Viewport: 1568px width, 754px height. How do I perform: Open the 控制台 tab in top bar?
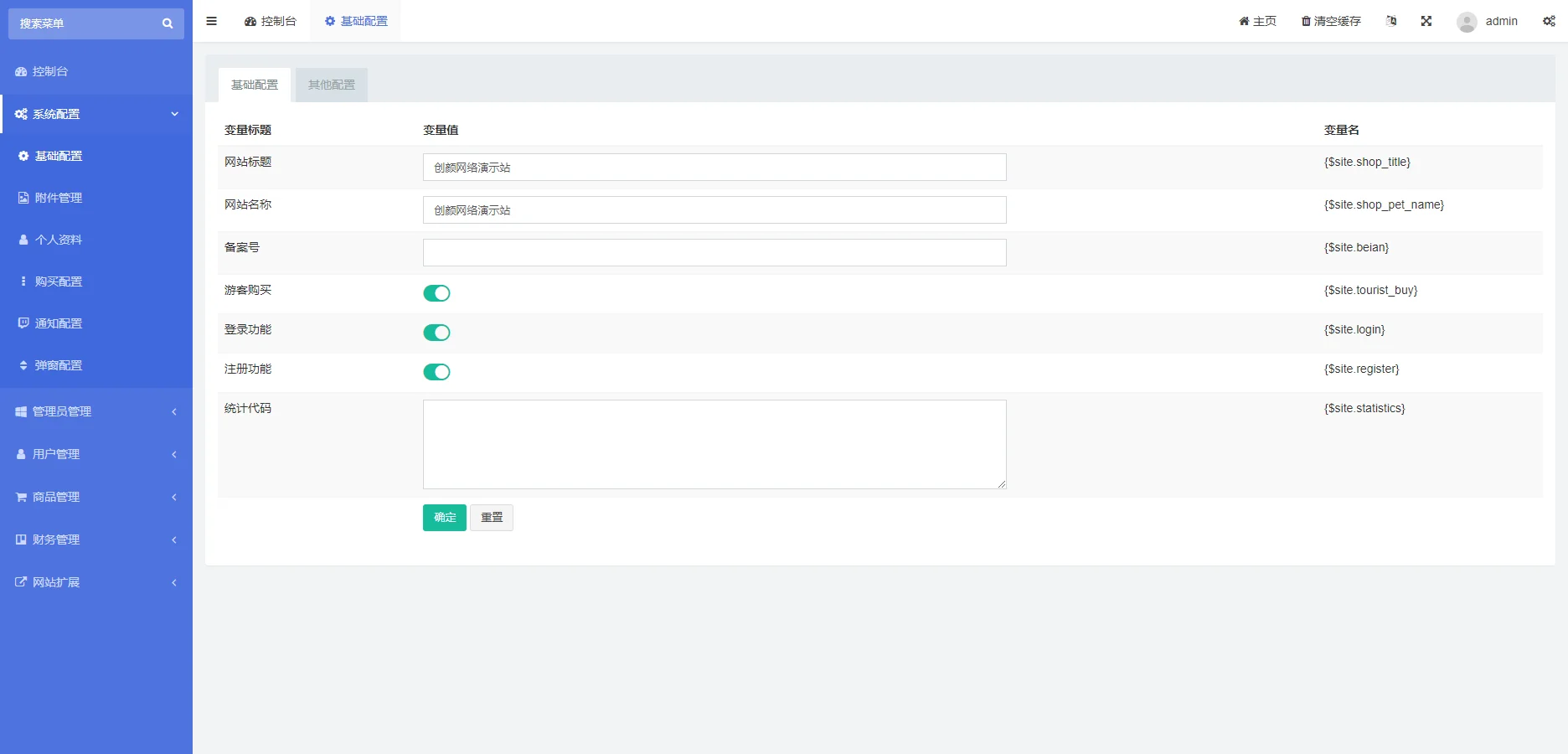[x=271, y=21]
